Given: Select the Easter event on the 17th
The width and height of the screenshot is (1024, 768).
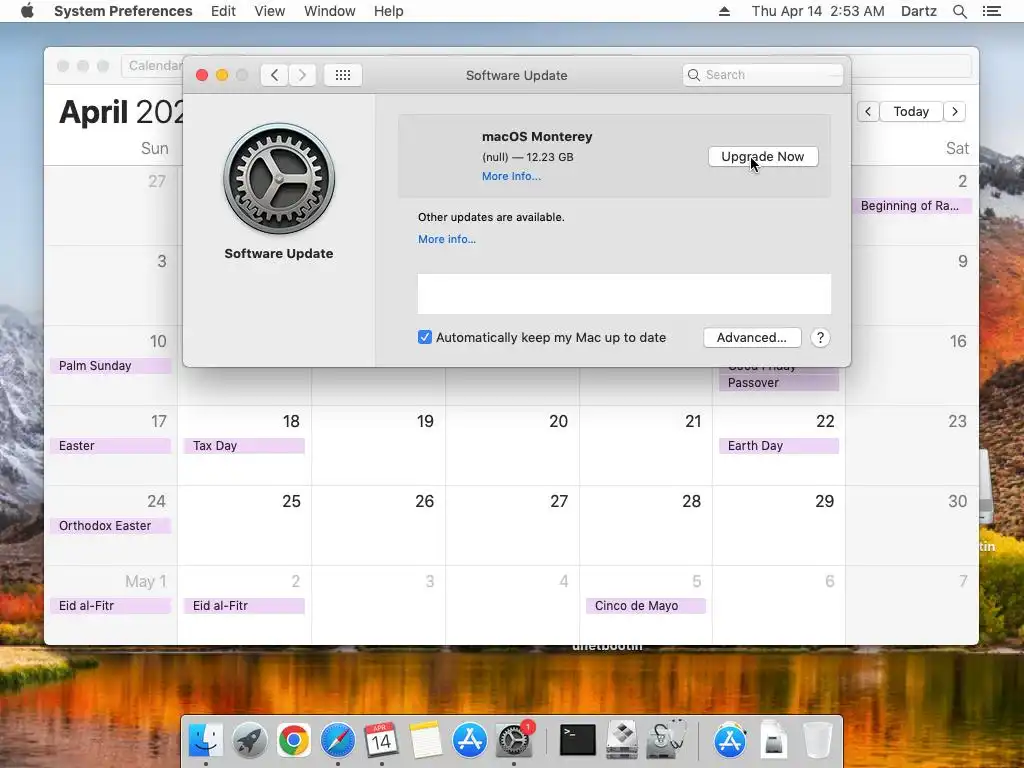Looking at the screenshot, I should [110, 446].
